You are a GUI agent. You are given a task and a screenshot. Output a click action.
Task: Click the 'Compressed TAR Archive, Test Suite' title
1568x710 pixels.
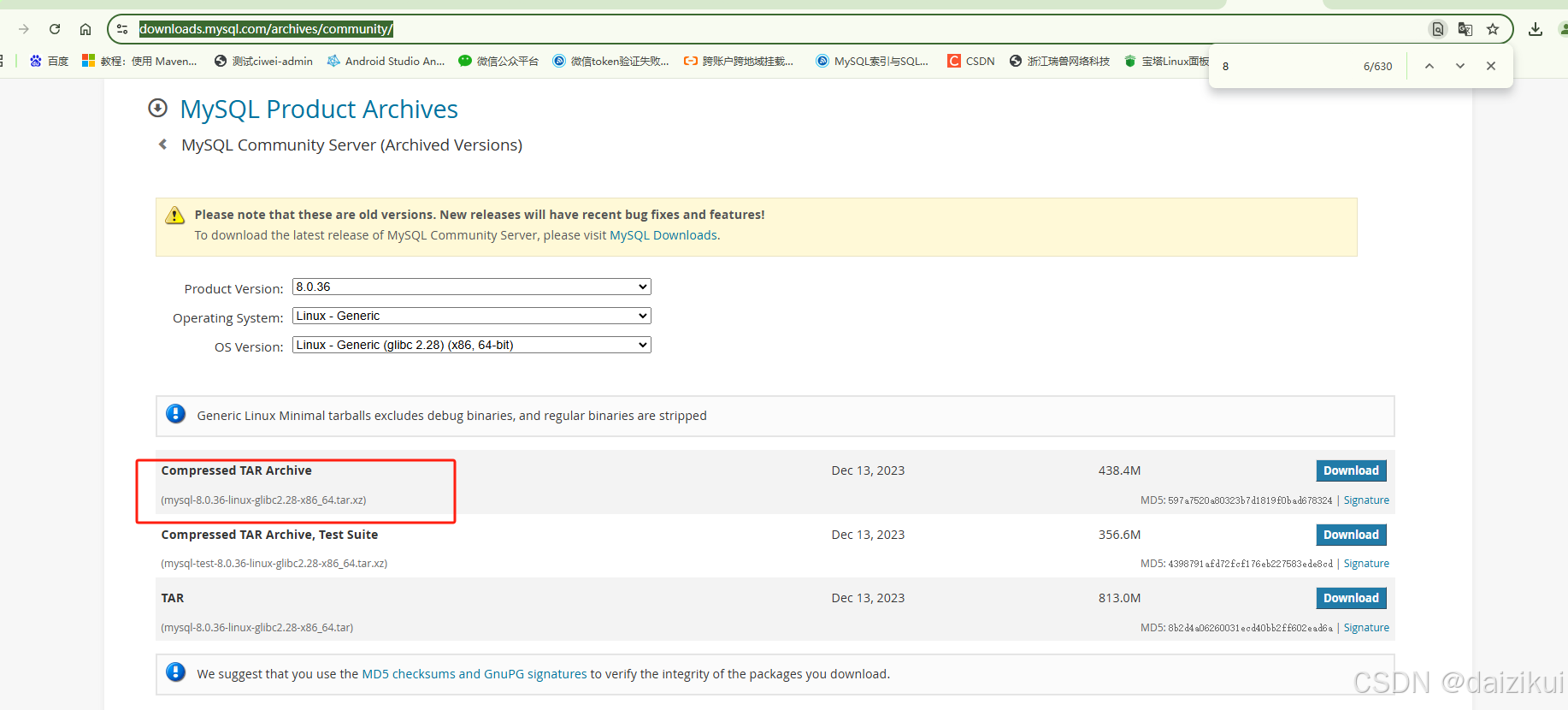pyautogui.click(x=269, y=535)
